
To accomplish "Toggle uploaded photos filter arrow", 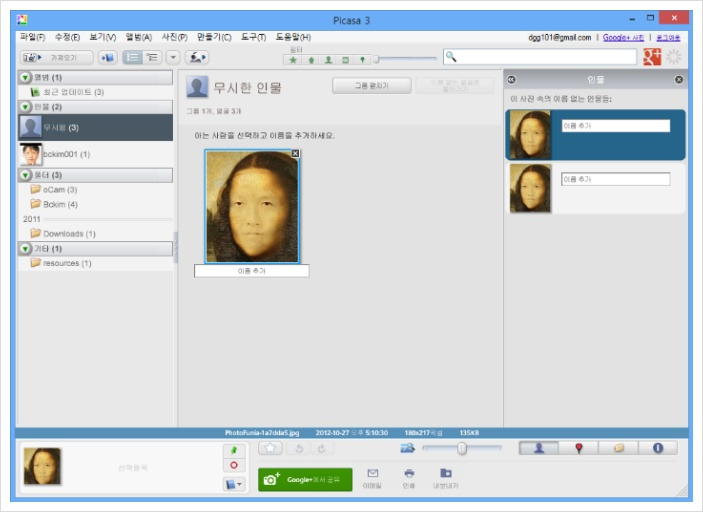I will point(311,60).
